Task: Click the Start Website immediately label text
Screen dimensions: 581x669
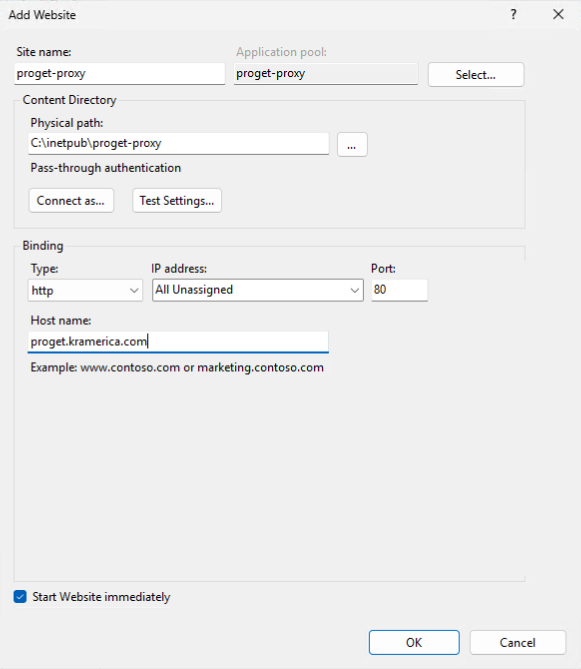Action: tap(101, 597)
